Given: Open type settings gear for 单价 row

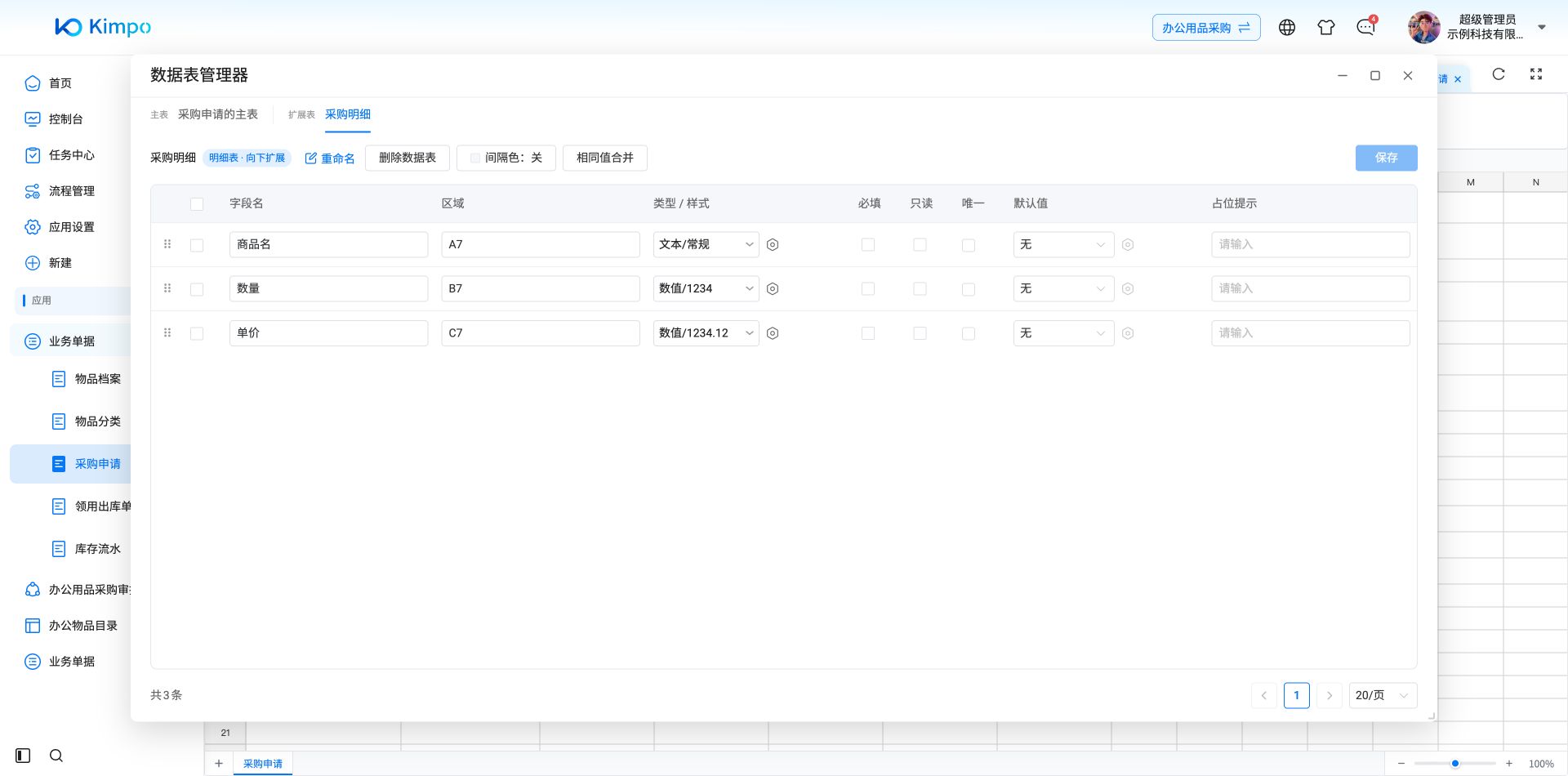Looking at the screenshot, I should pos(773,333).
